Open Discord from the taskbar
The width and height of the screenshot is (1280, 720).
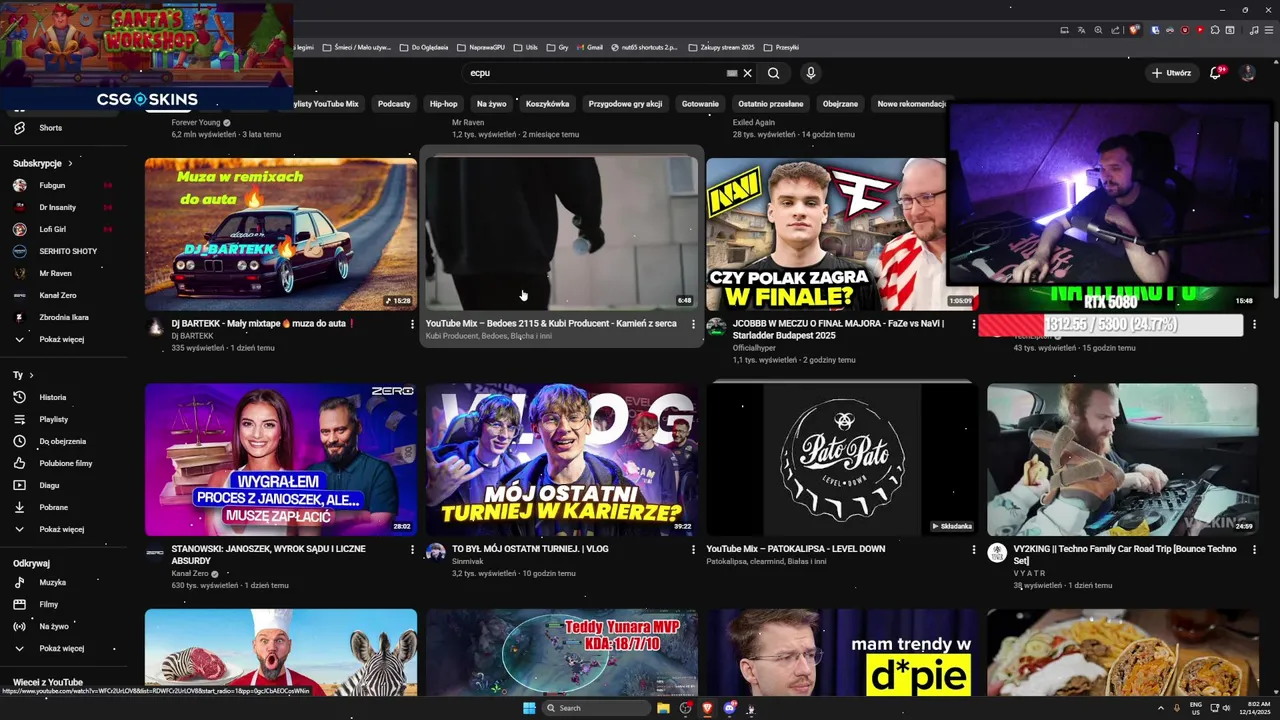[730, 708]
